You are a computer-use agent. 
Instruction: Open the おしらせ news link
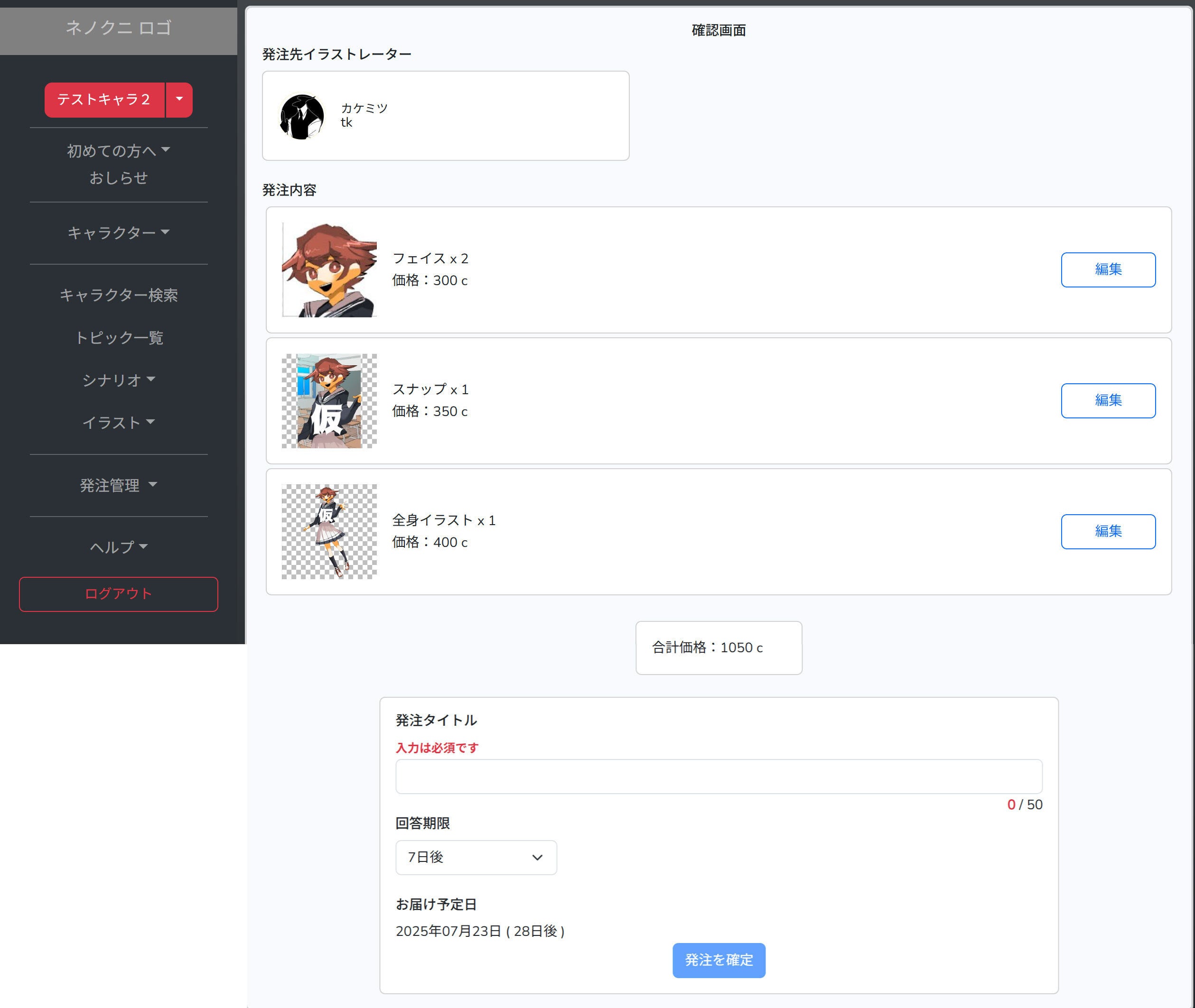coord(118,178)
